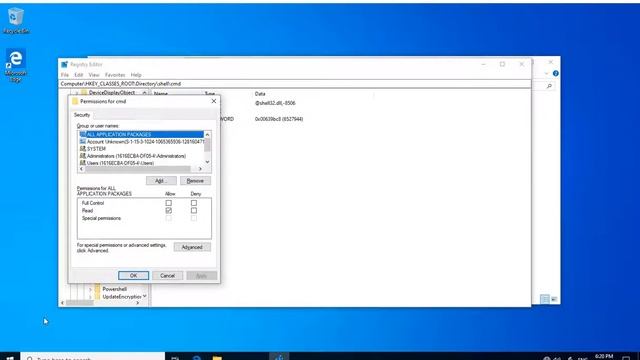The image size is (640, 360).
Task: Click the taskbar search box
Action: pyautogui.click(x=93, y=357)
